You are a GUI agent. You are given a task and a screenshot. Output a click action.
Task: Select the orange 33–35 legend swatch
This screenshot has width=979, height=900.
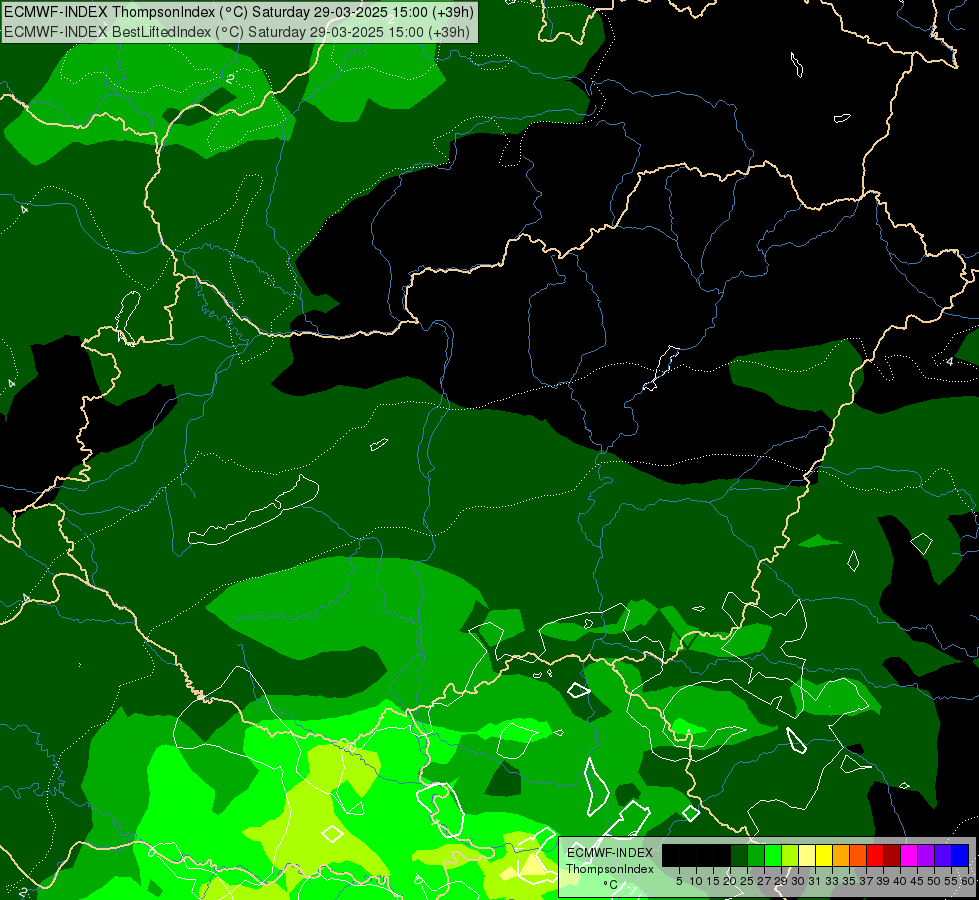point(841,855)
